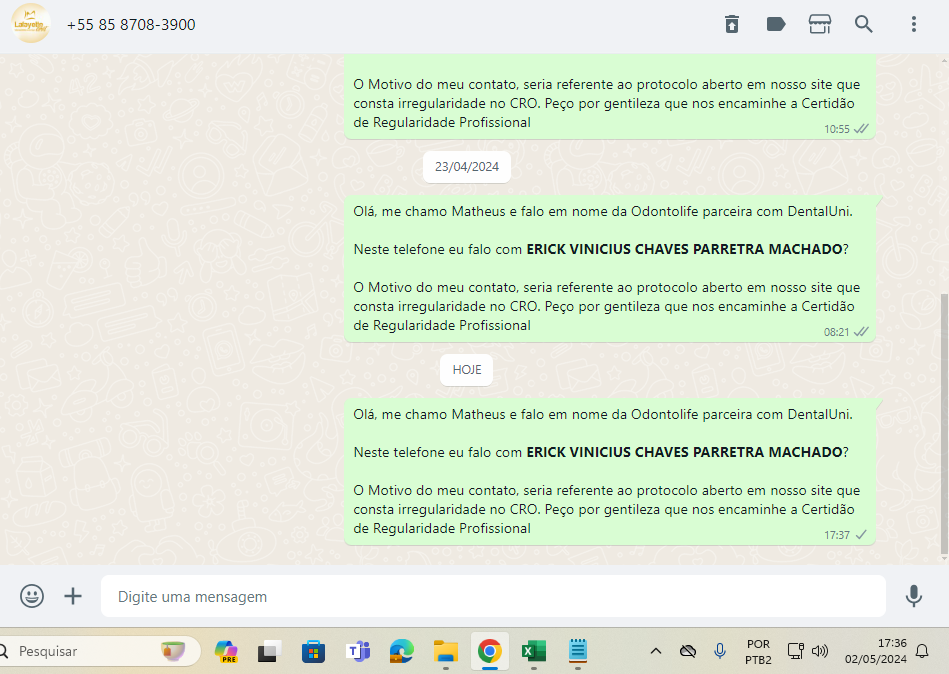
Task: Select bold name in today's message
Action: pos(684,453)
